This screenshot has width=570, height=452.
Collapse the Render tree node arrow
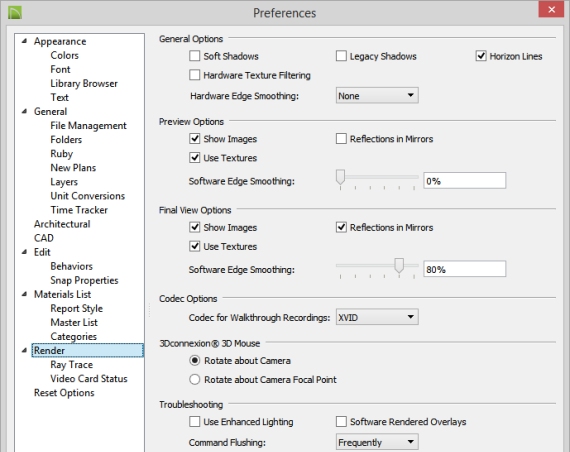click(x=24, y=351)
